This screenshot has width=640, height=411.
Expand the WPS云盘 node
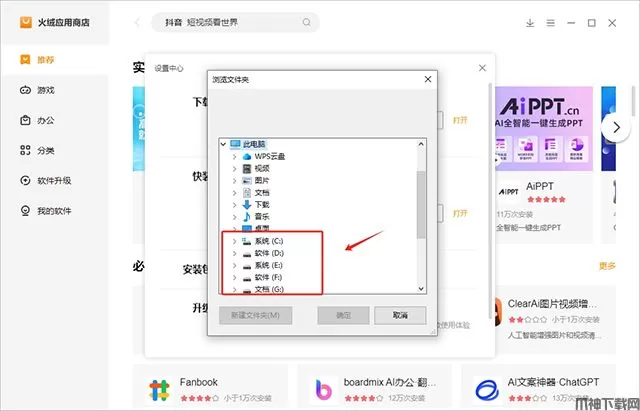pos(234,156)
